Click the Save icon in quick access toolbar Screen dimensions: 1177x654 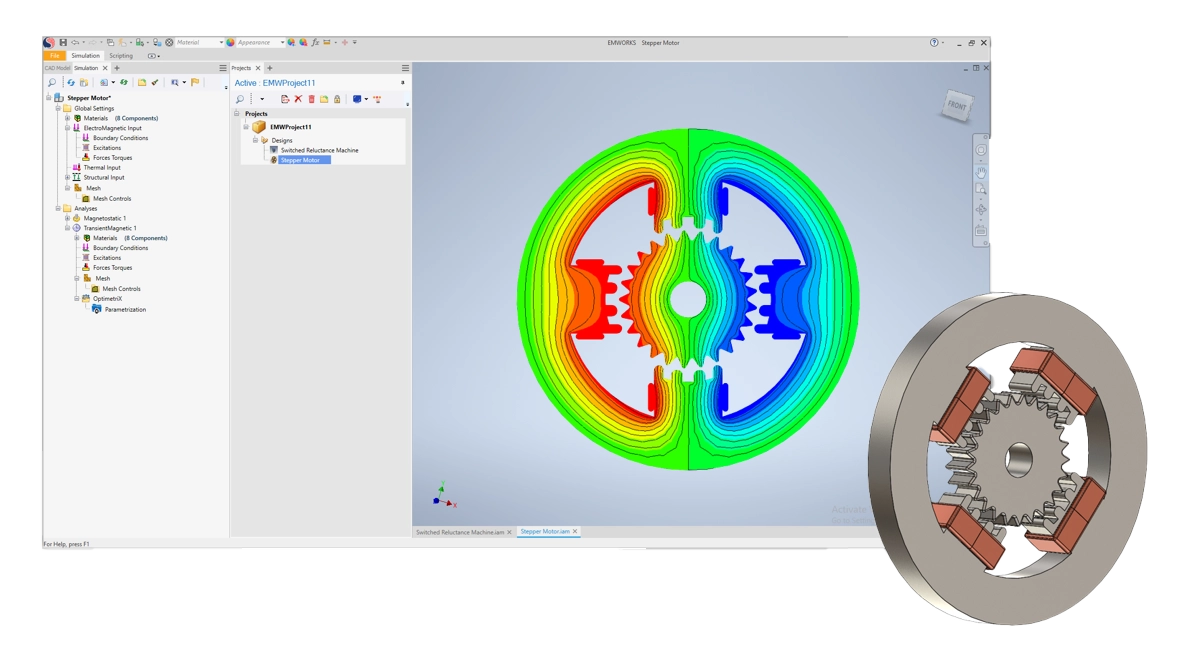click(x=63, y=42)
